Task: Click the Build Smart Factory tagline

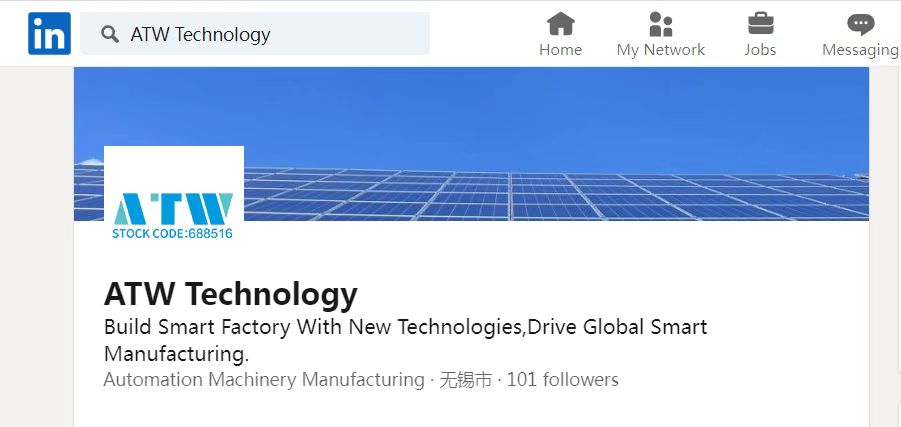Action: (x=405, y=340)
